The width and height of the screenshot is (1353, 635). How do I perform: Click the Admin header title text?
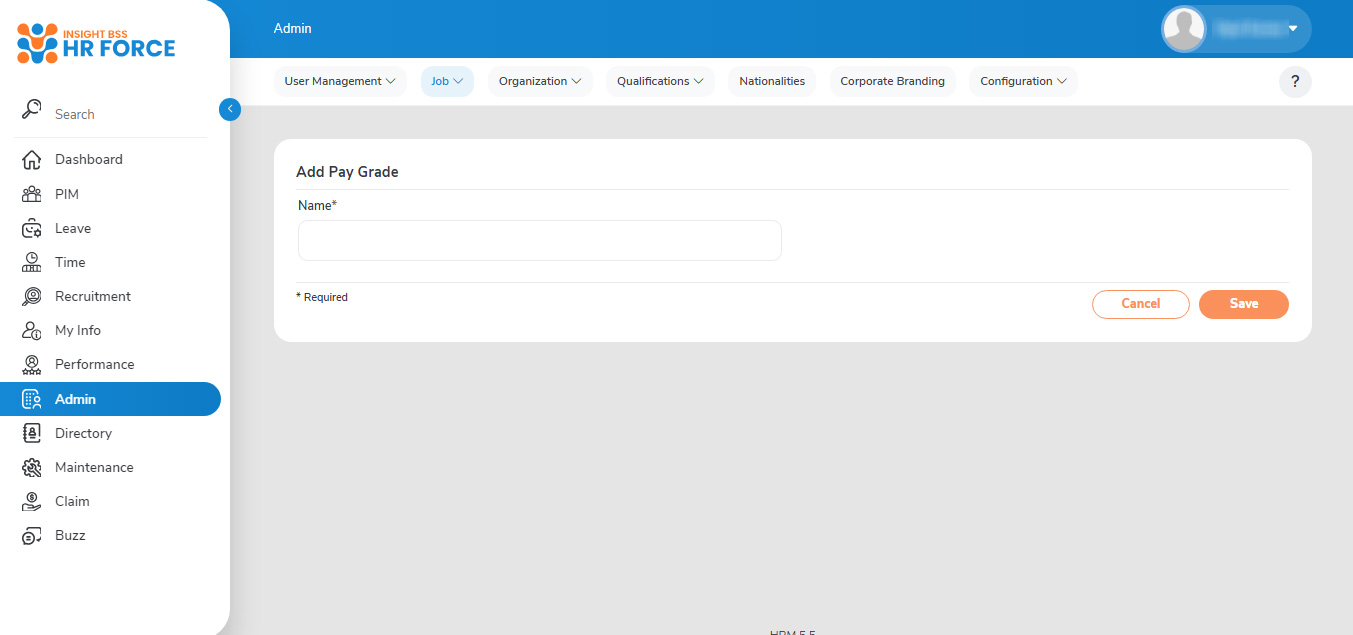tap(293, 29)
